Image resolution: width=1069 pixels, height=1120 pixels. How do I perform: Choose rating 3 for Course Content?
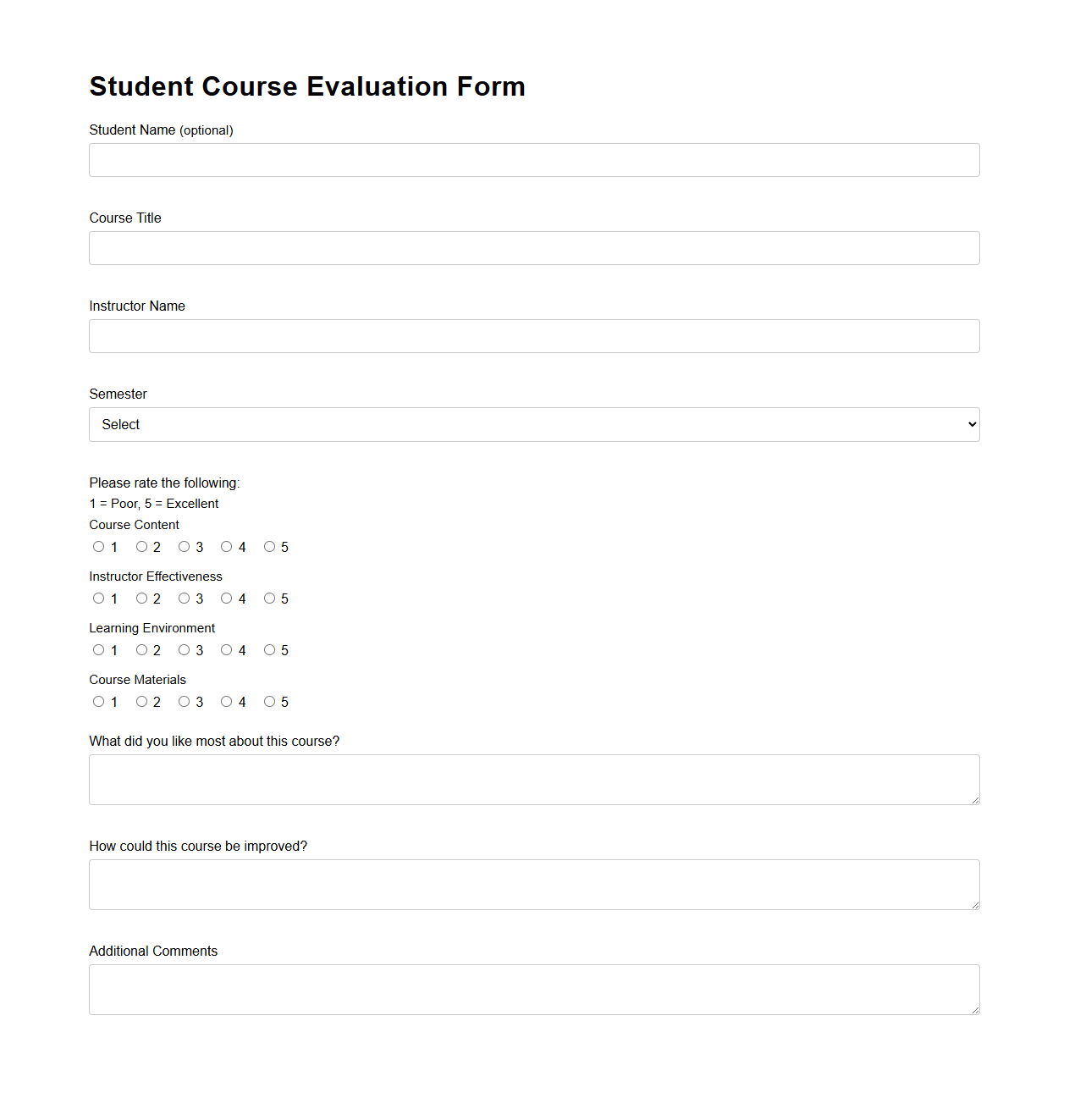pyautogui.click(x=184, y=546)
